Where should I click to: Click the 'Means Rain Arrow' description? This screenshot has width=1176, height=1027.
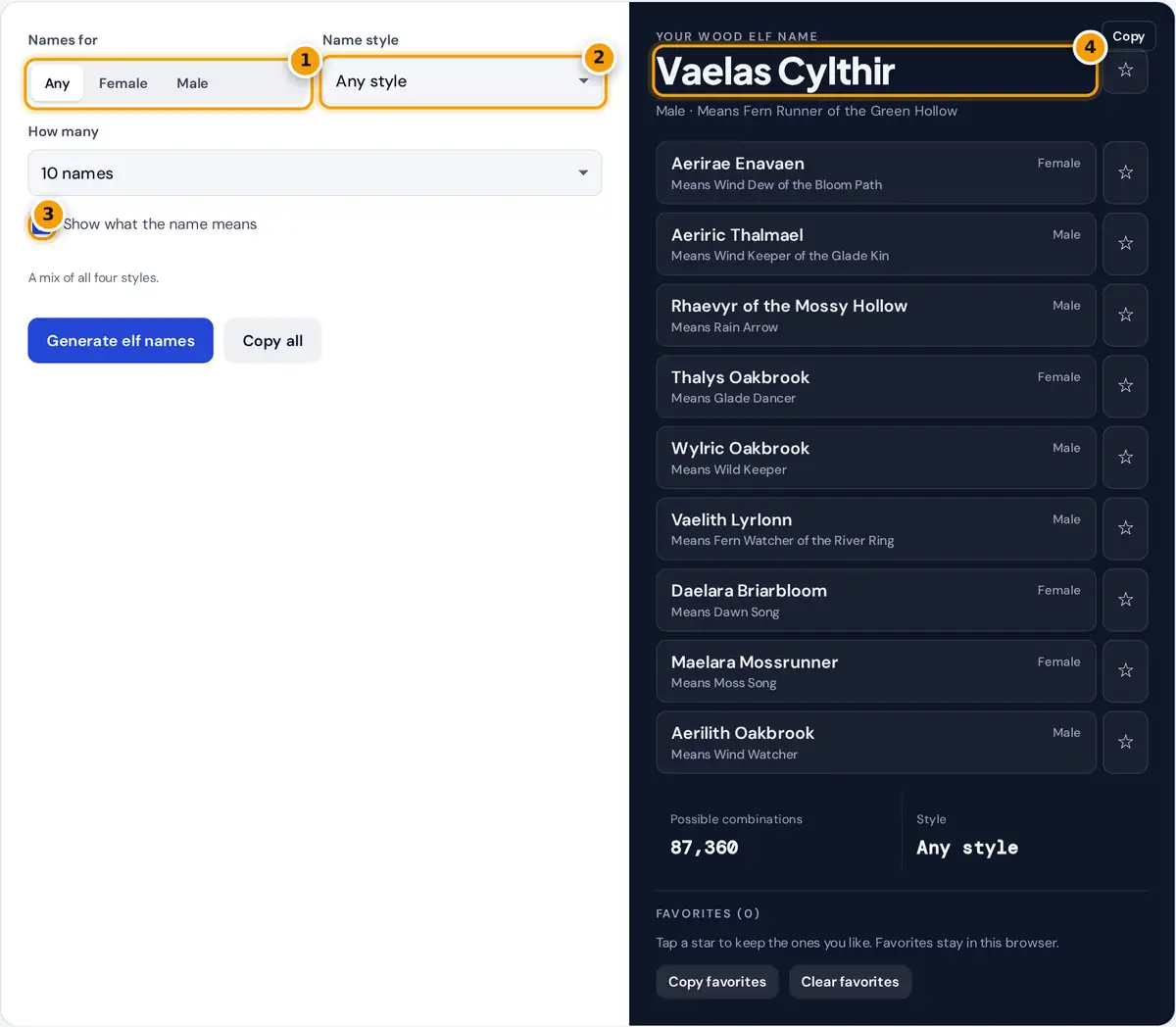[724, 327]
